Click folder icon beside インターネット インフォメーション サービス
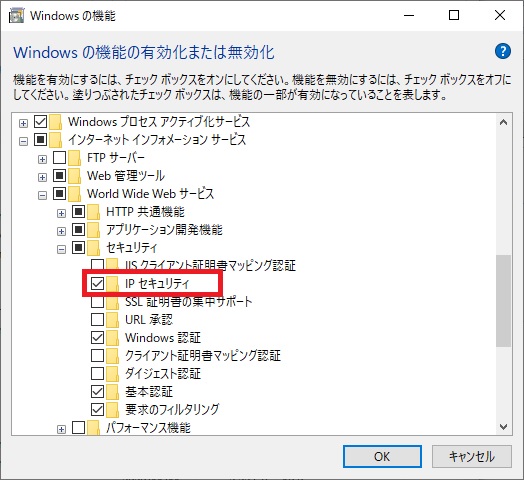The width and height of the screenshot is (524, 480). pos(55,140)
